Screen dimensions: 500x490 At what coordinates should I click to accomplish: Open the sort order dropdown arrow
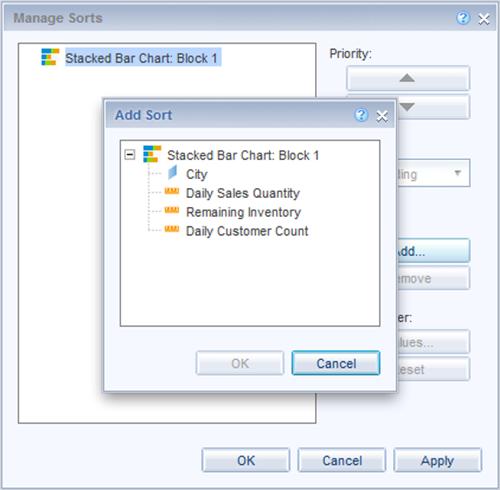458,173
